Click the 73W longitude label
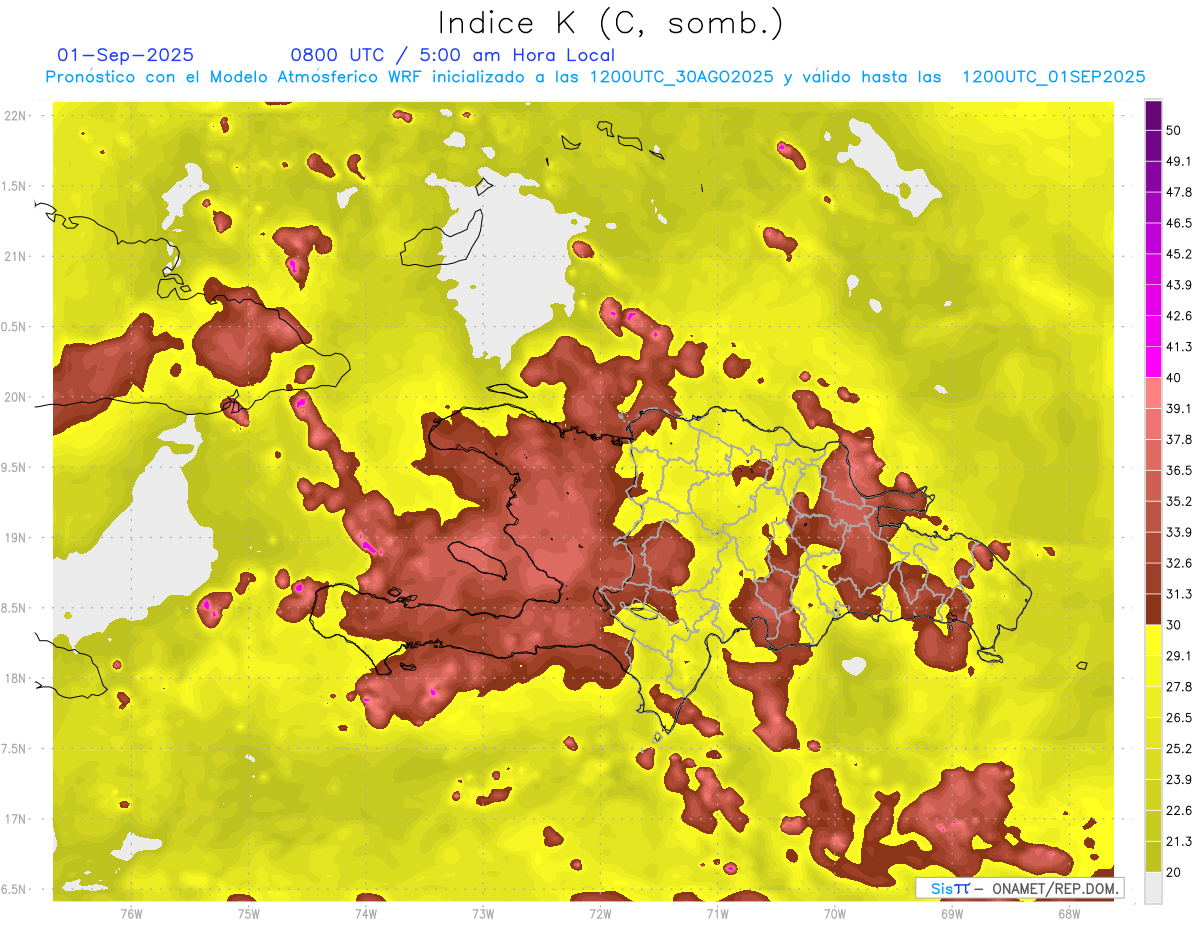Viewport: 1200px width, 927px height. tap(483, 913)
